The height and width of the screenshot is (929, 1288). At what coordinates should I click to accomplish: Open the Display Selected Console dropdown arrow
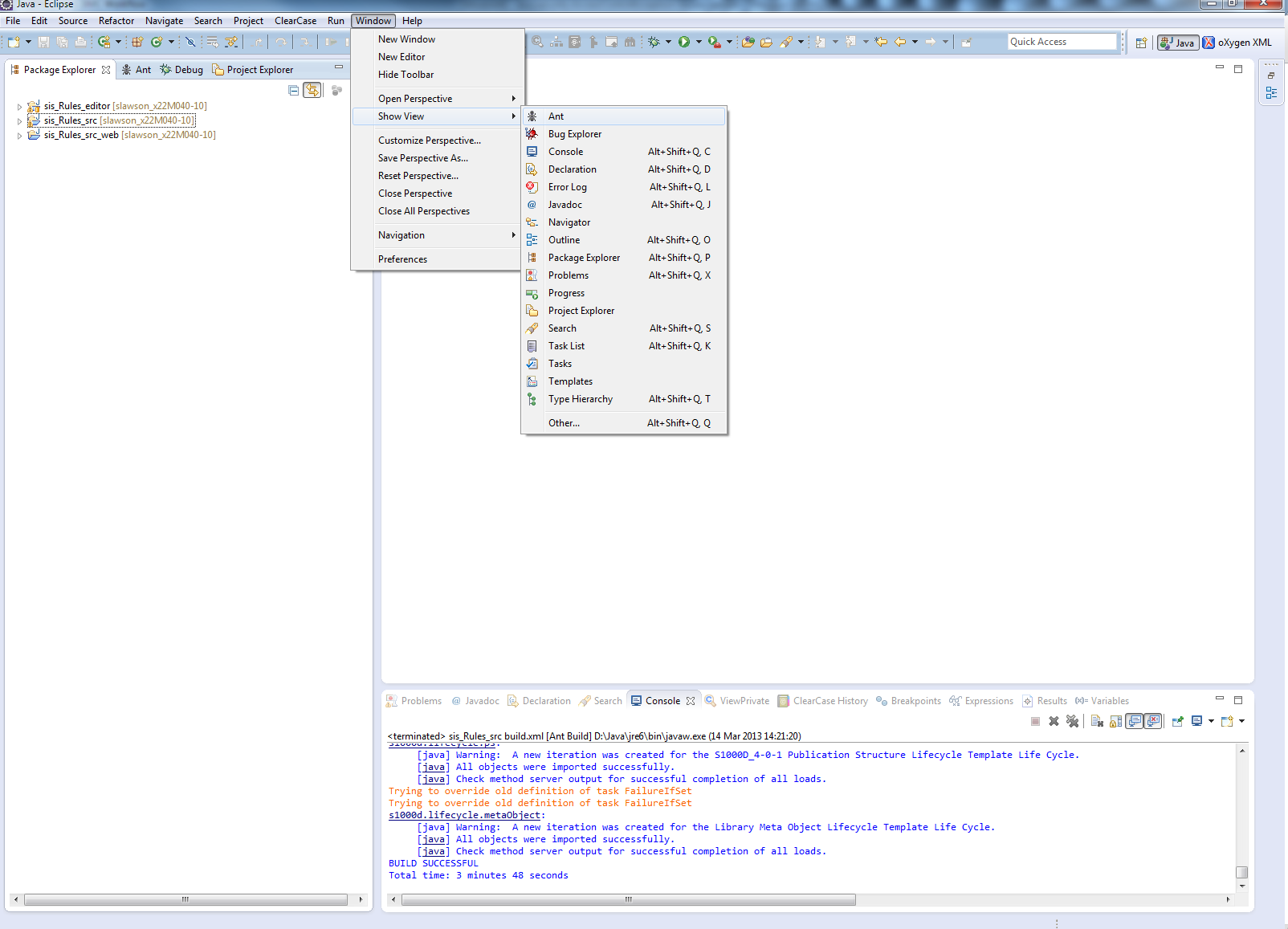point(1211,721)
